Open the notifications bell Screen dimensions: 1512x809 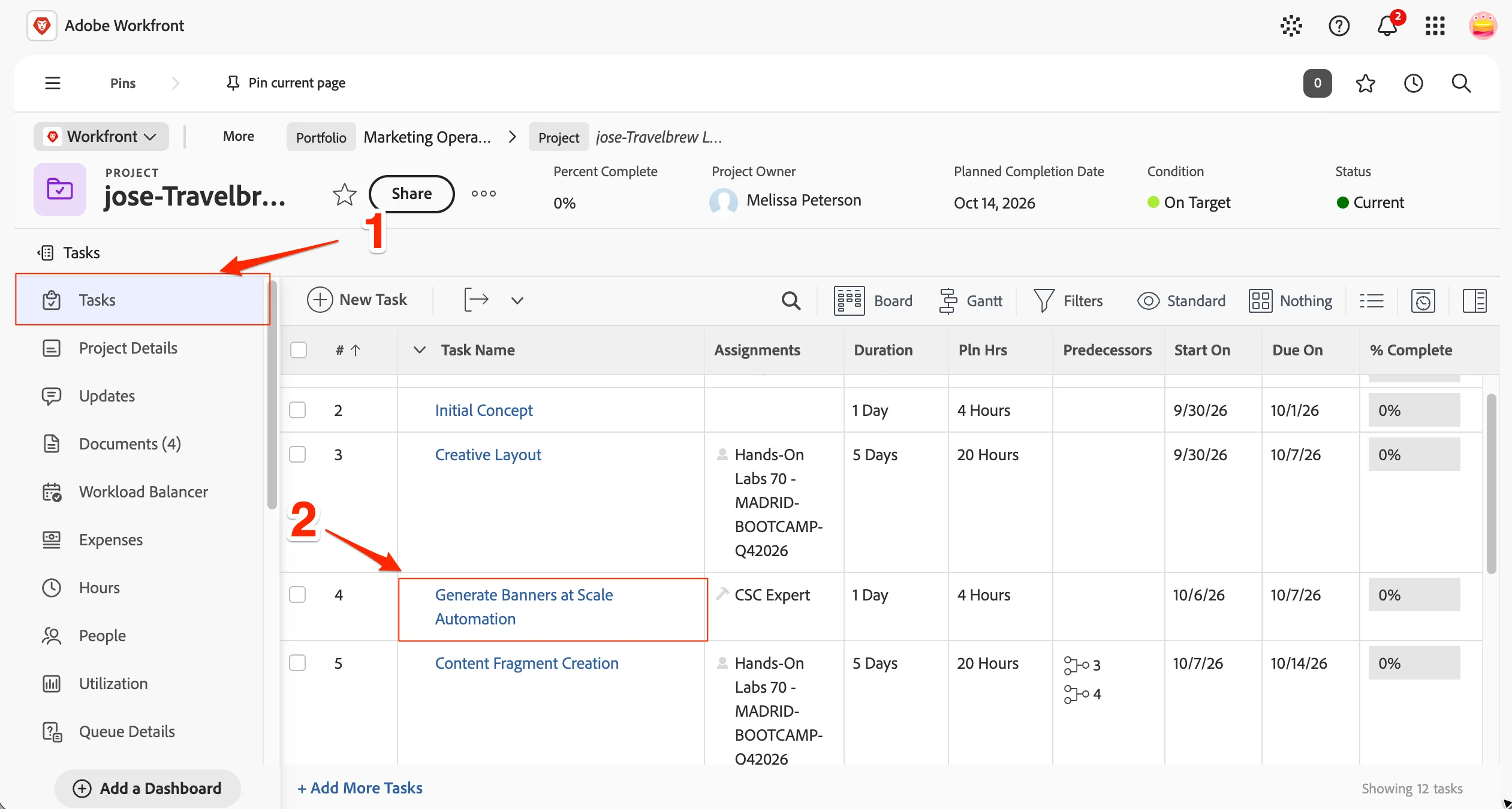click(1387, 26)
